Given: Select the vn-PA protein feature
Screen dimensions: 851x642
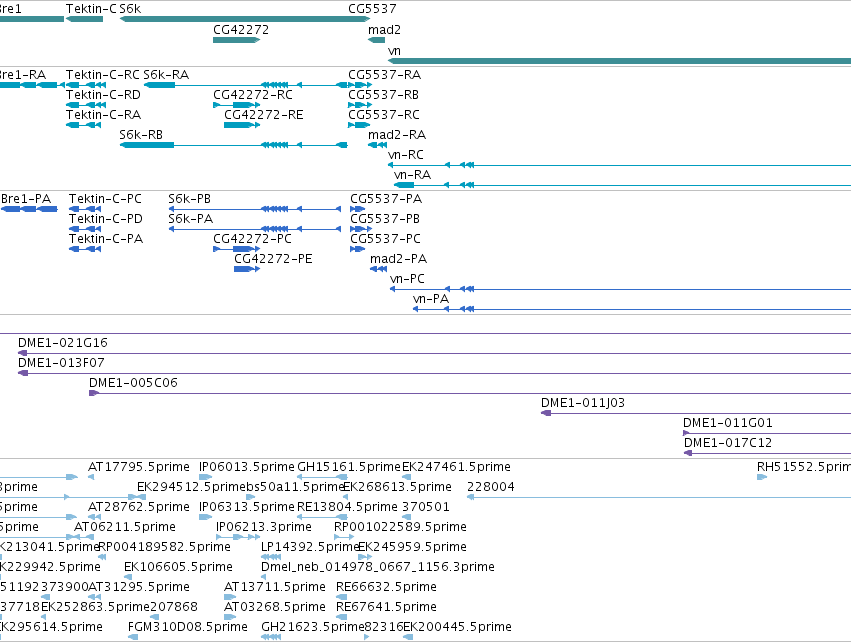Looking at the screenshot, I should (632, 309).
